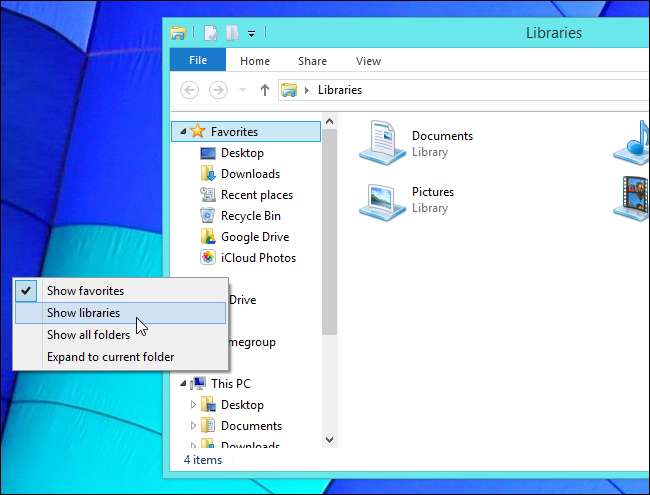
Task: Enable Show libraries option
Action: [83, 313]
